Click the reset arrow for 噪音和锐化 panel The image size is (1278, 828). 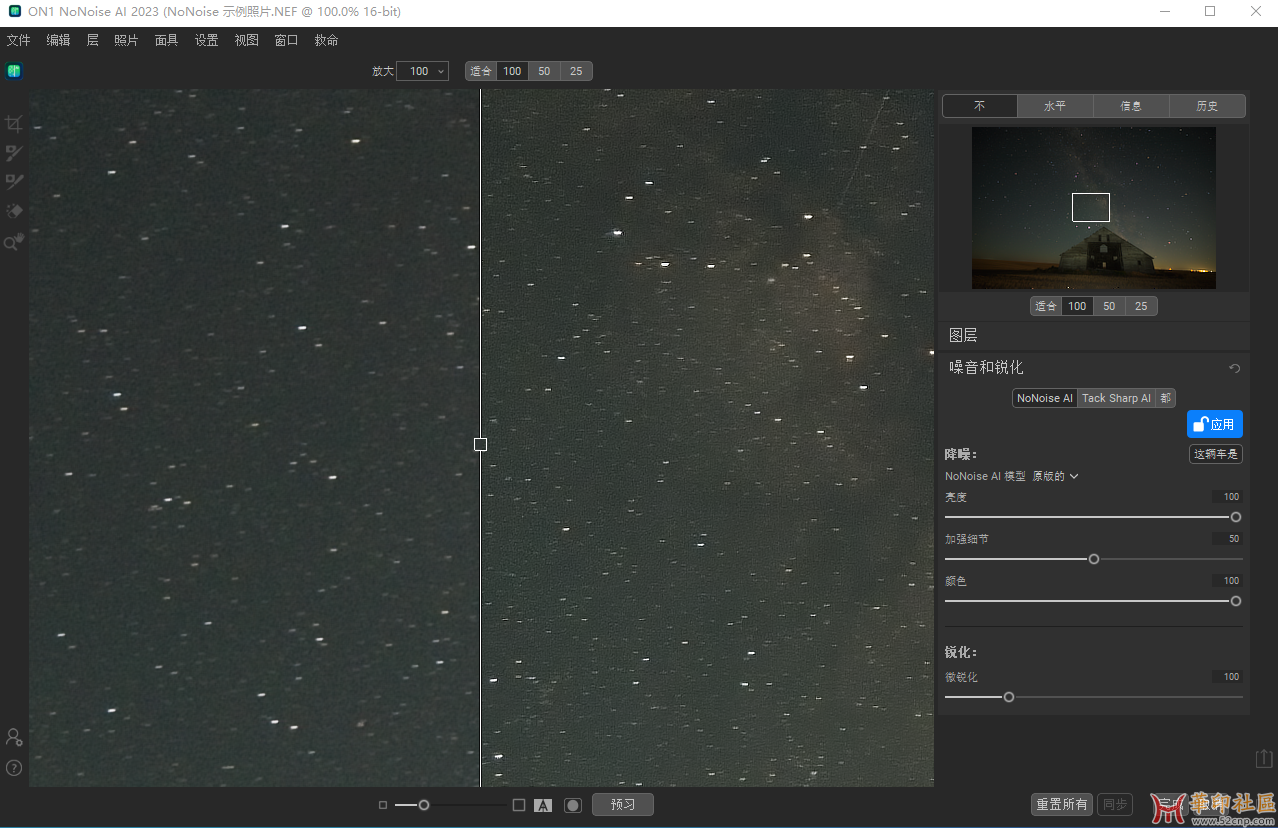[x=1234, y=368]
